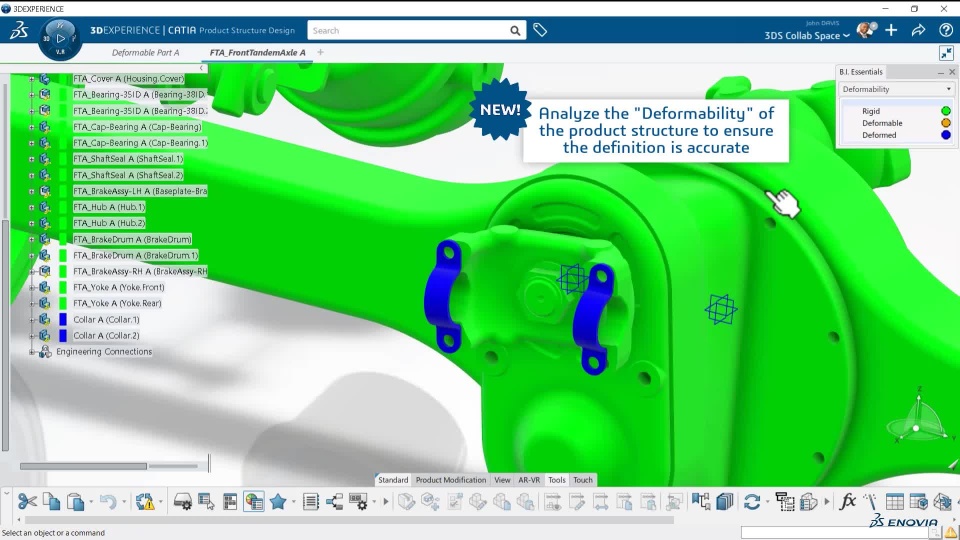
Task: Open the AR-VR toolbar tab
Action: 529,480
